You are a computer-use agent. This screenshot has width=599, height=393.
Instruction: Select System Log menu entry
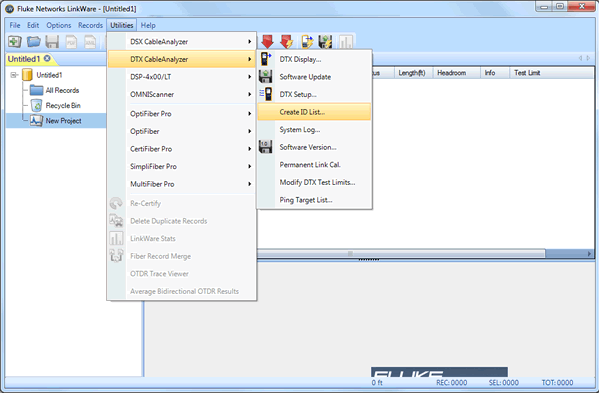(x=314, y=129)
